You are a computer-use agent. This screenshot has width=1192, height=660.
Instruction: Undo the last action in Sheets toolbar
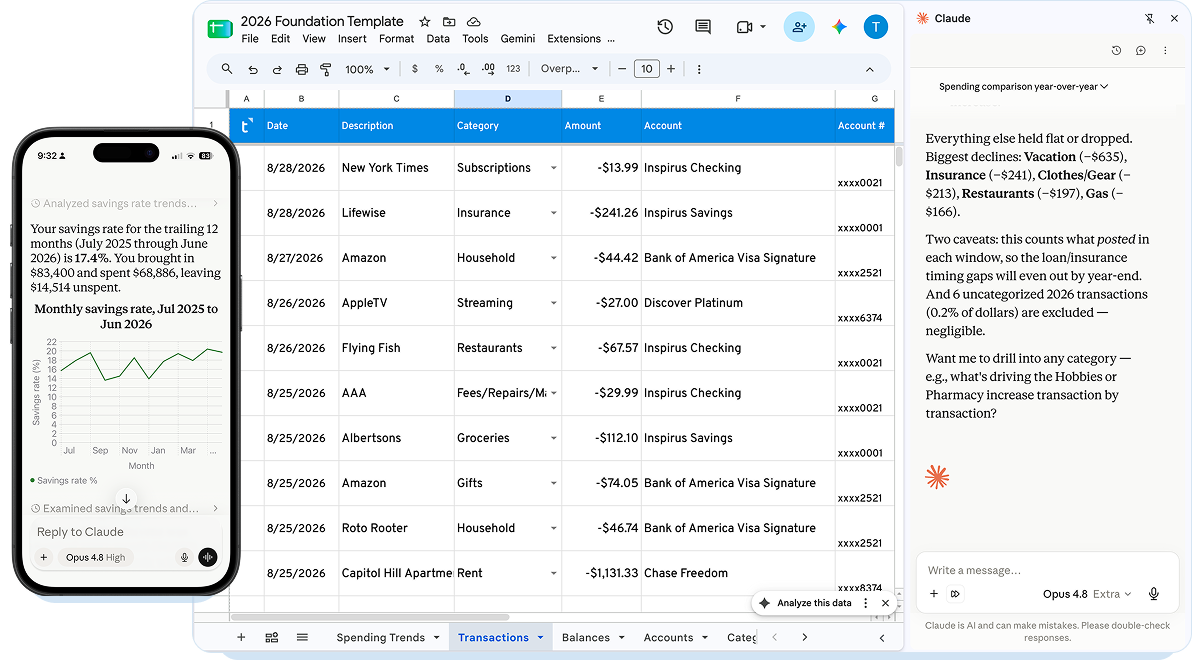pos(253,69)
